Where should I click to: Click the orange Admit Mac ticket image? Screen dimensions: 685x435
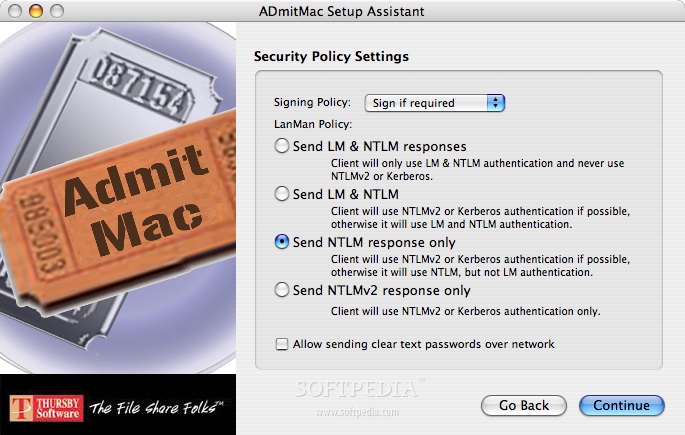[118, 210]
